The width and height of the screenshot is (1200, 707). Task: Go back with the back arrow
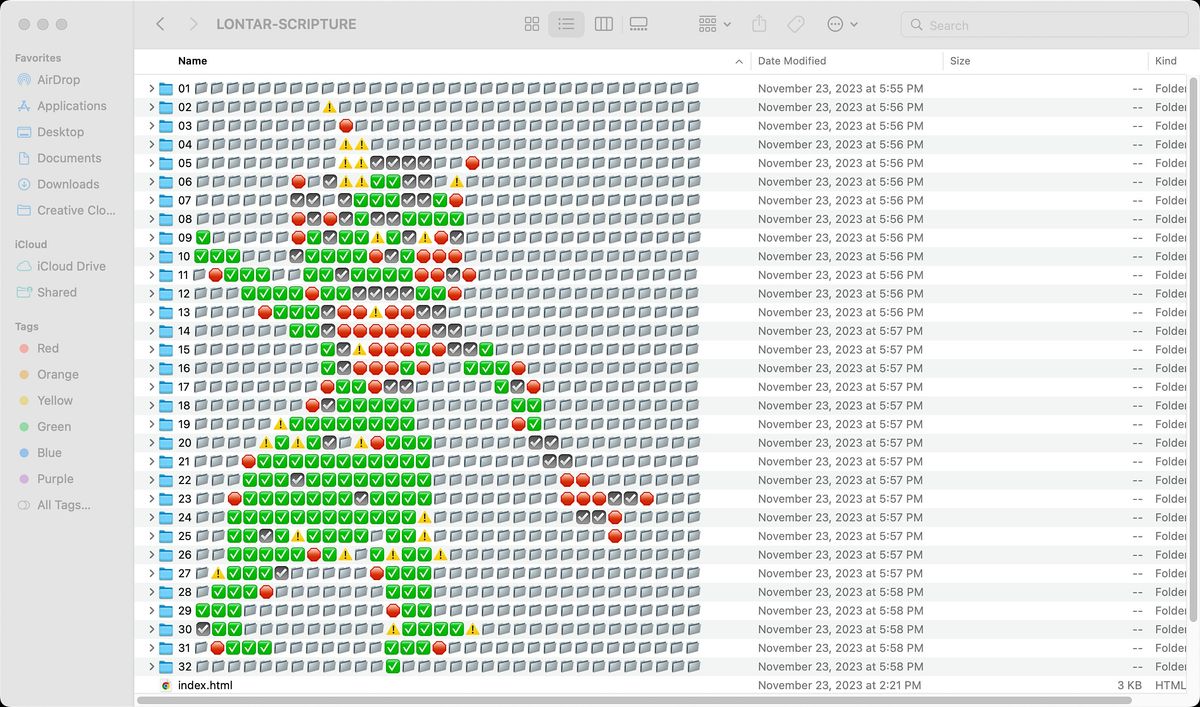160,24
